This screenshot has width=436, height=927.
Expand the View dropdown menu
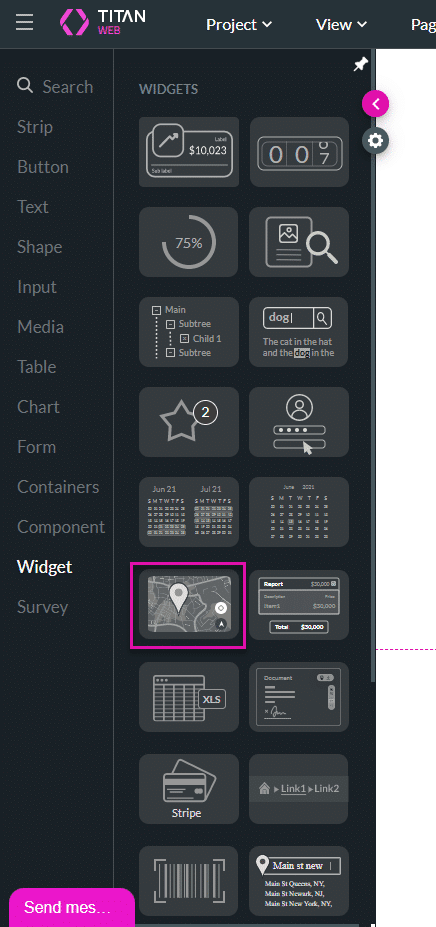[x=341, y=24]
